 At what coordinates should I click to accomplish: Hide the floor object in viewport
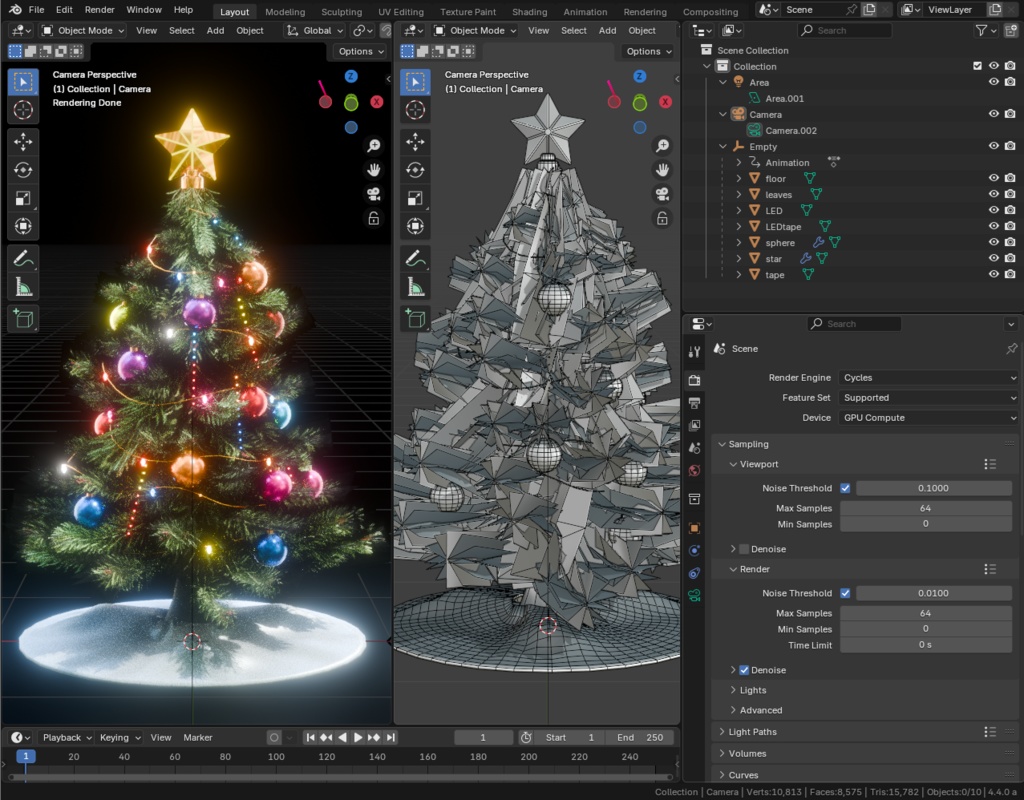point(994,178)
